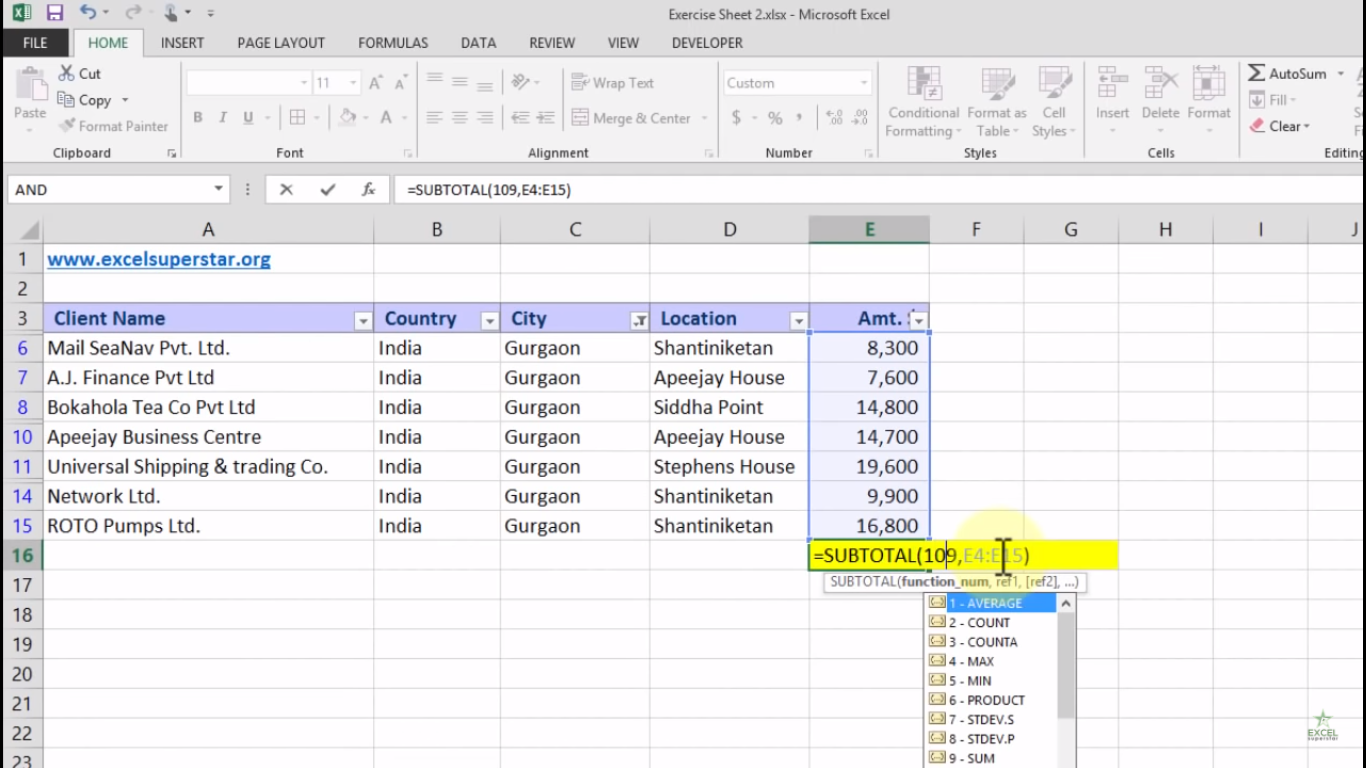Open the Name Box dropdown arrow
1366x768 pixels.
(219, 189)
